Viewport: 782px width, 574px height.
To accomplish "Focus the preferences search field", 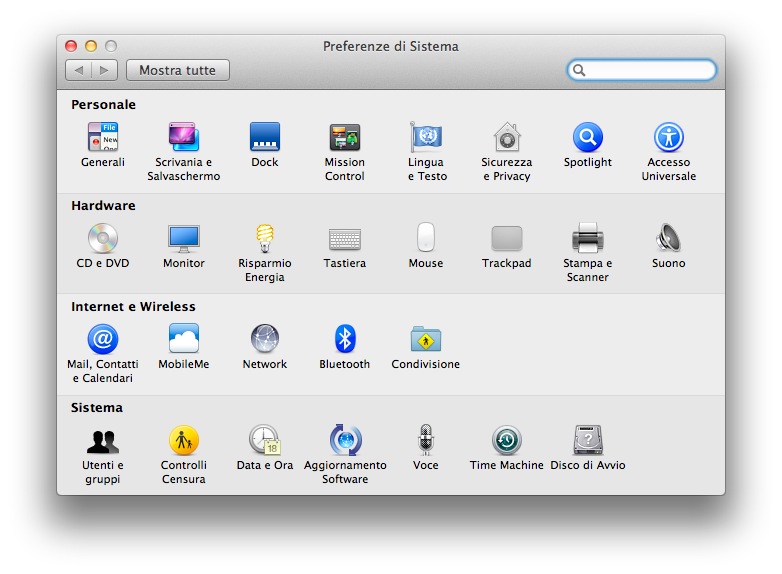I will pos(641,70).
